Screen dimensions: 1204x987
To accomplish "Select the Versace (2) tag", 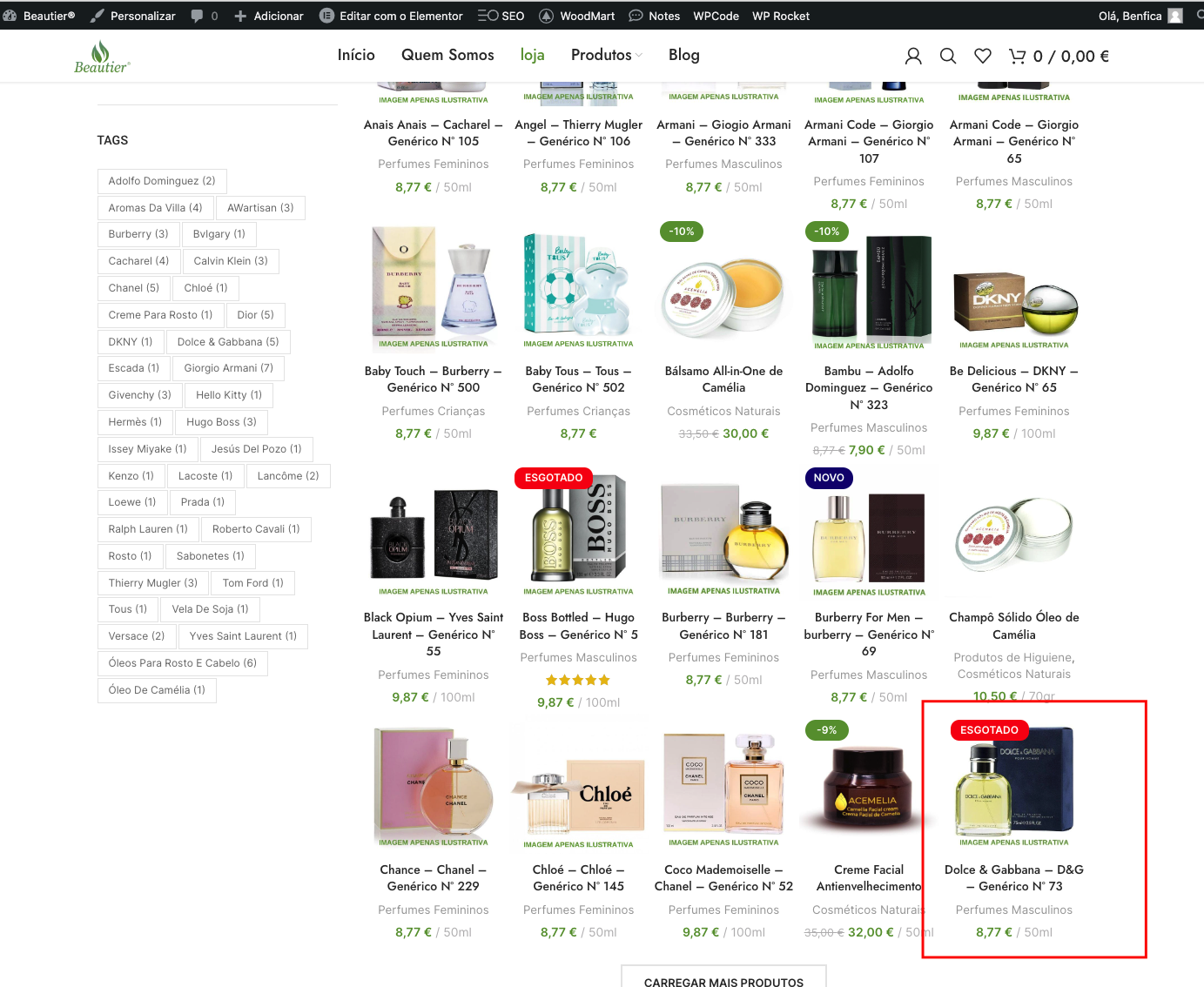I will [137, 636].
